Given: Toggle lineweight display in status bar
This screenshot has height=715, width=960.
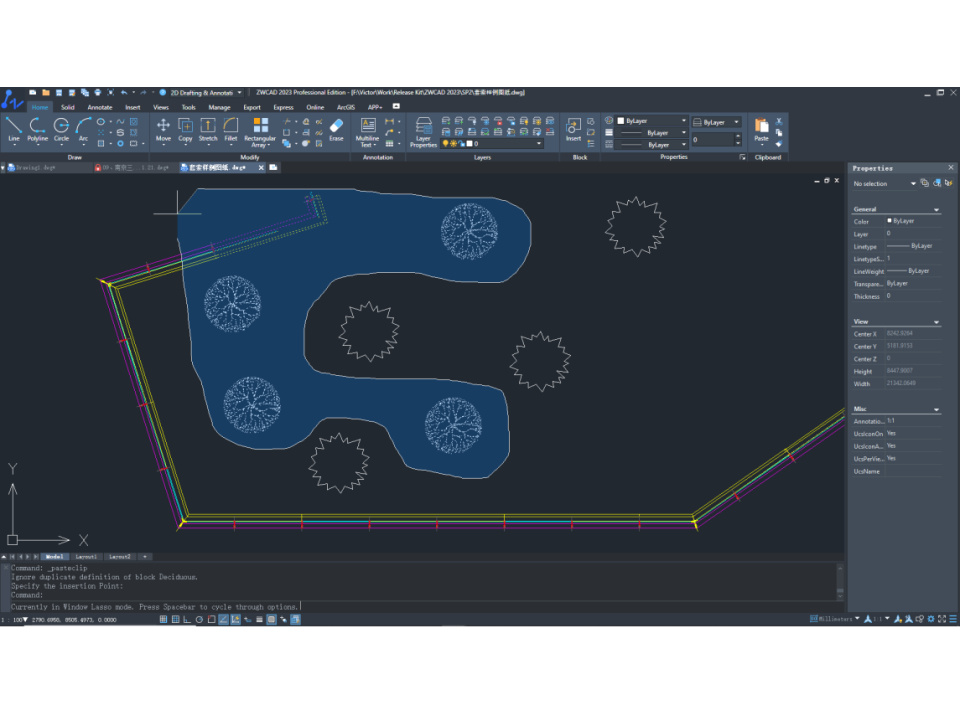Looking at the screenshot, I should pos(260,620).
